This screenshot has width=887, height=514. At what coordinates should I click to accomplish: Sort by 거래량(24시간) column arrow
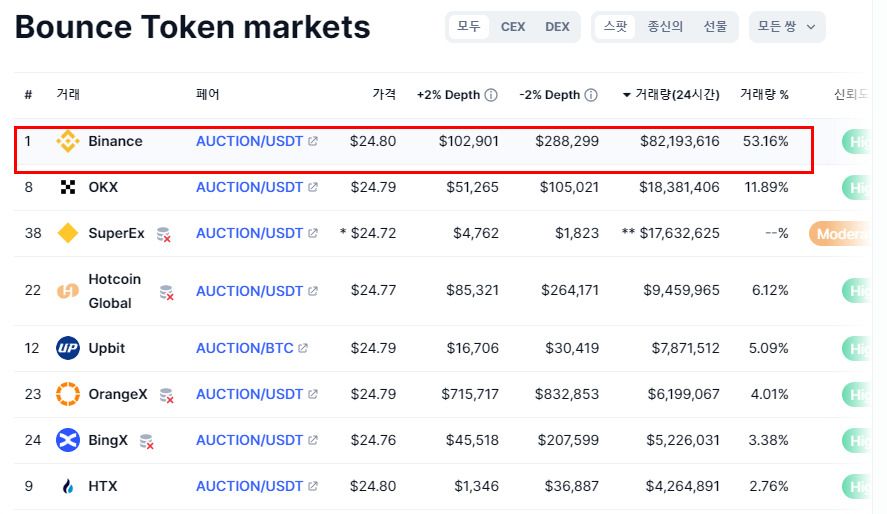click(627, 95)
